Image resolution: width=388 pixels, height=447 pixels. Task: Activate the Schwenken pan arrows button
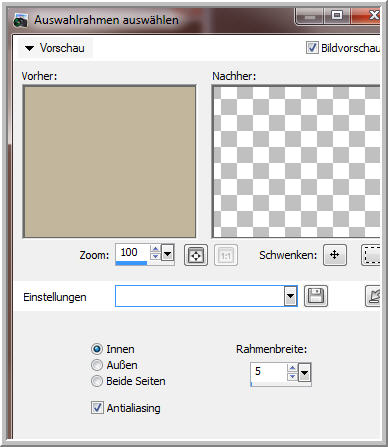coord(335,255)
